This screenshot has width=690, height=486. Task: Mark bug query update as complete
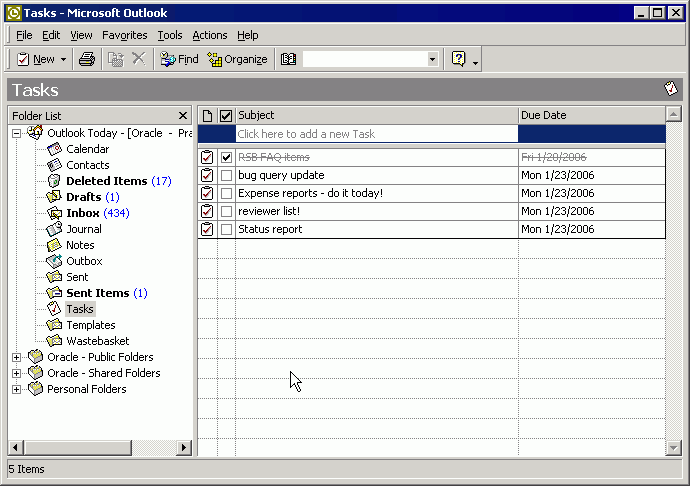tap(226, 175)
